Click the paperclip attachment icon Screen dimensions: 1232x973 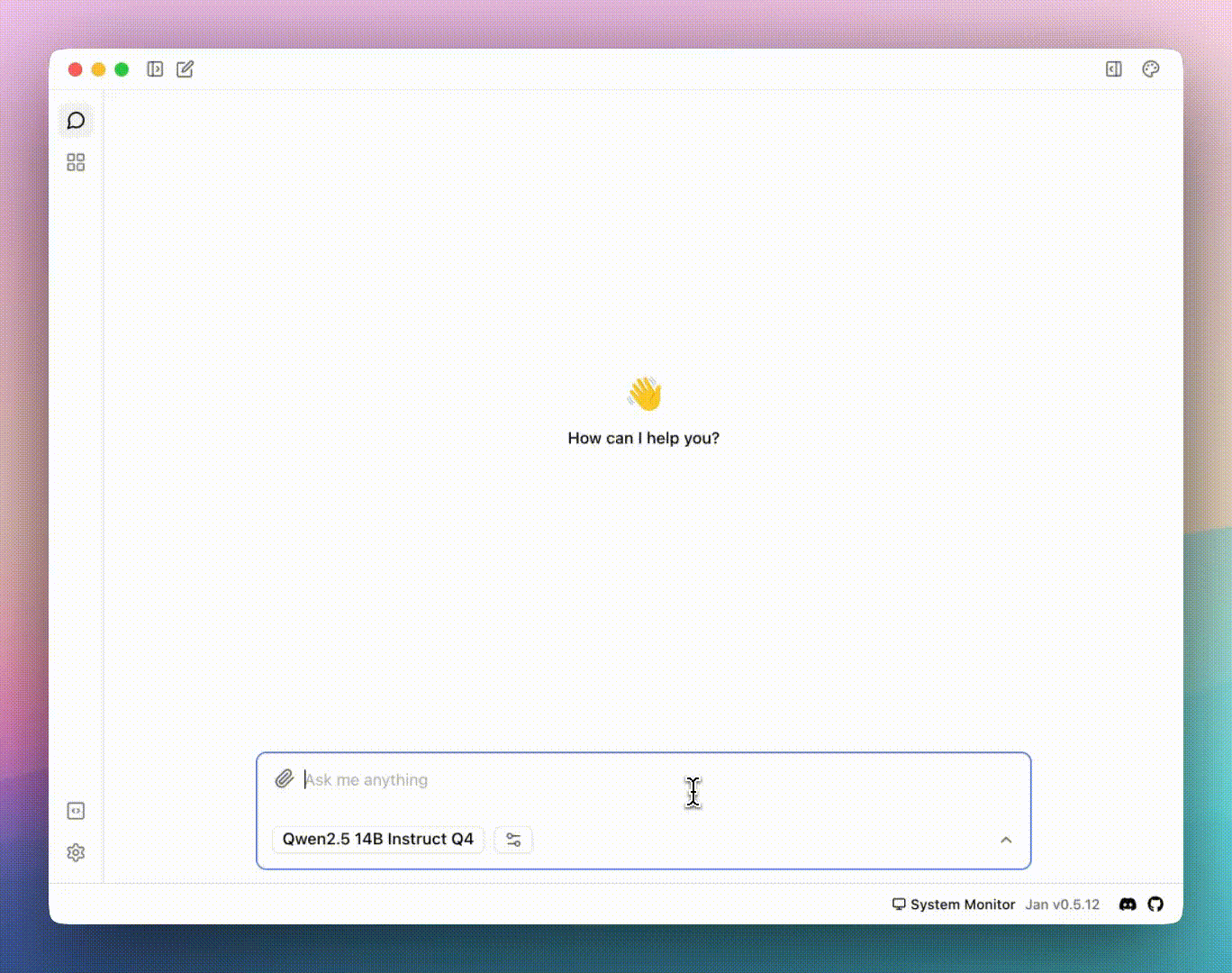point(285,778)
